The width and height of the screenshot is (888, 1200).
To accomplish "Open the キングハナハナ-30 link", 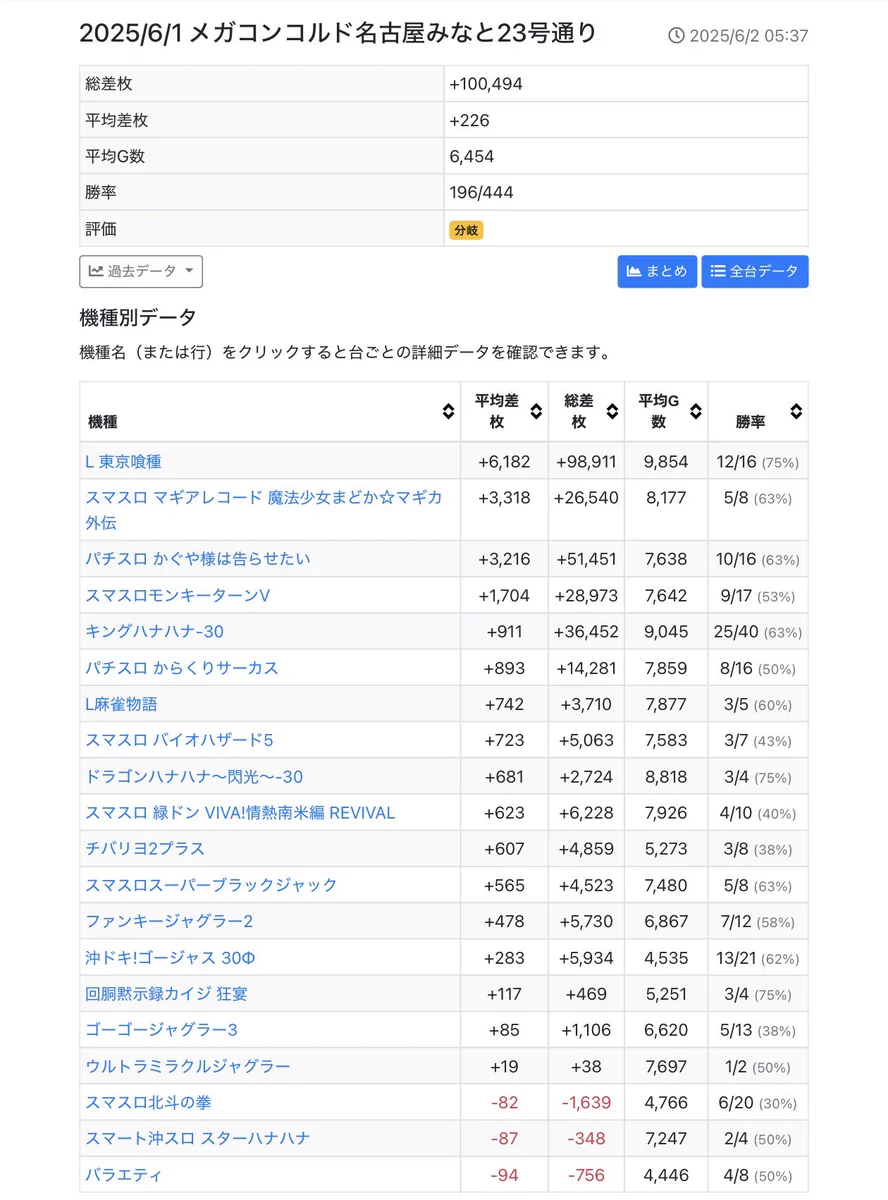I will point(155,632).
